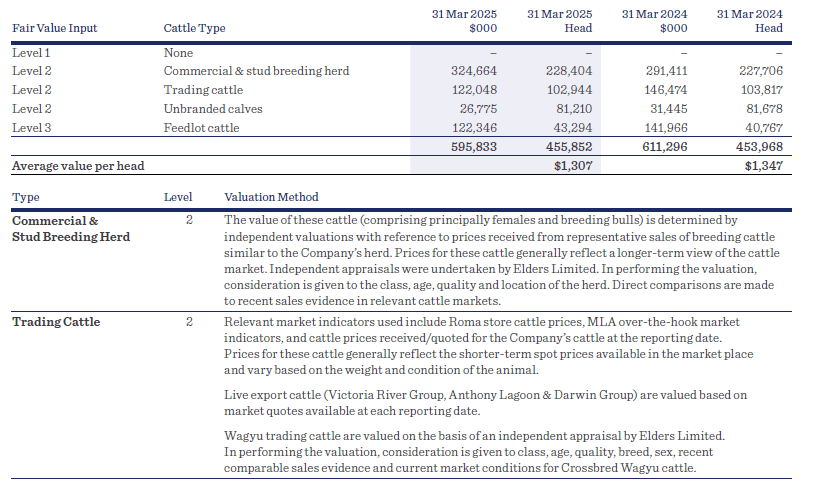Click the Level 3 fair value input cell
The width and height of the screenshot is (824, 485).
pos(32,128)
